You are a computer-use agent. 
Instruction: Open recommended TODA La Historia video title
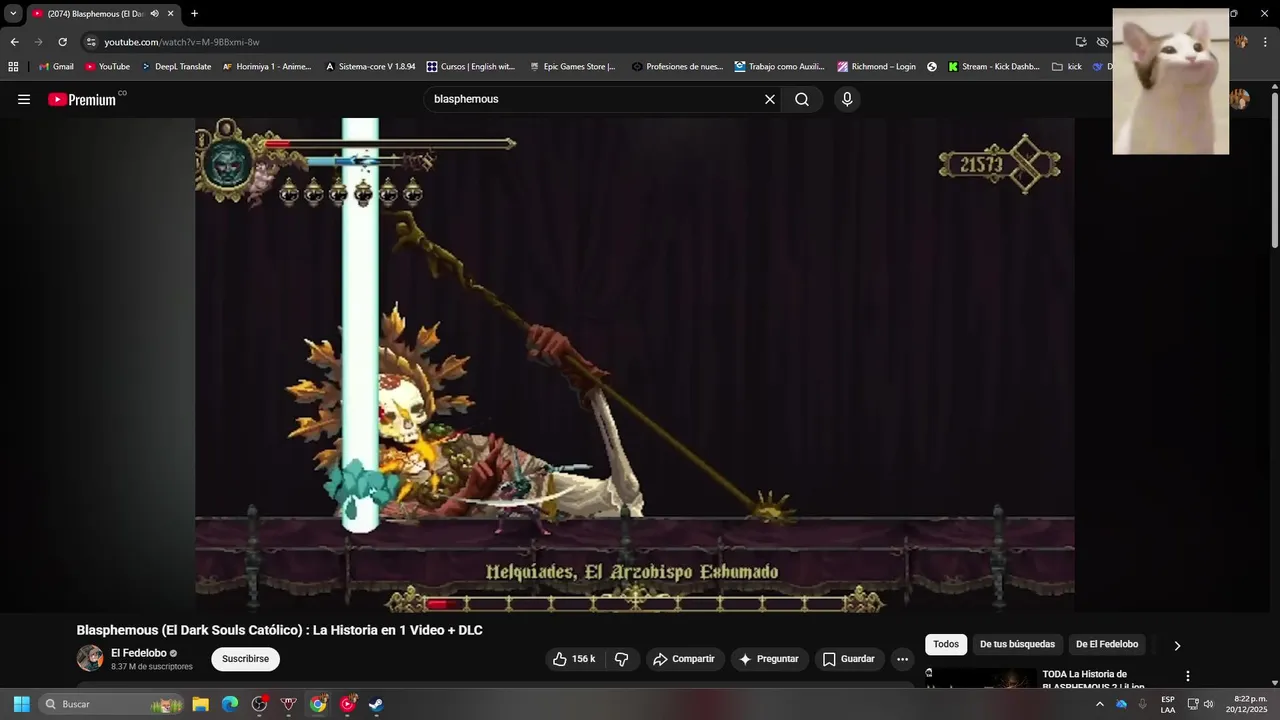(x=1093, y=680)
